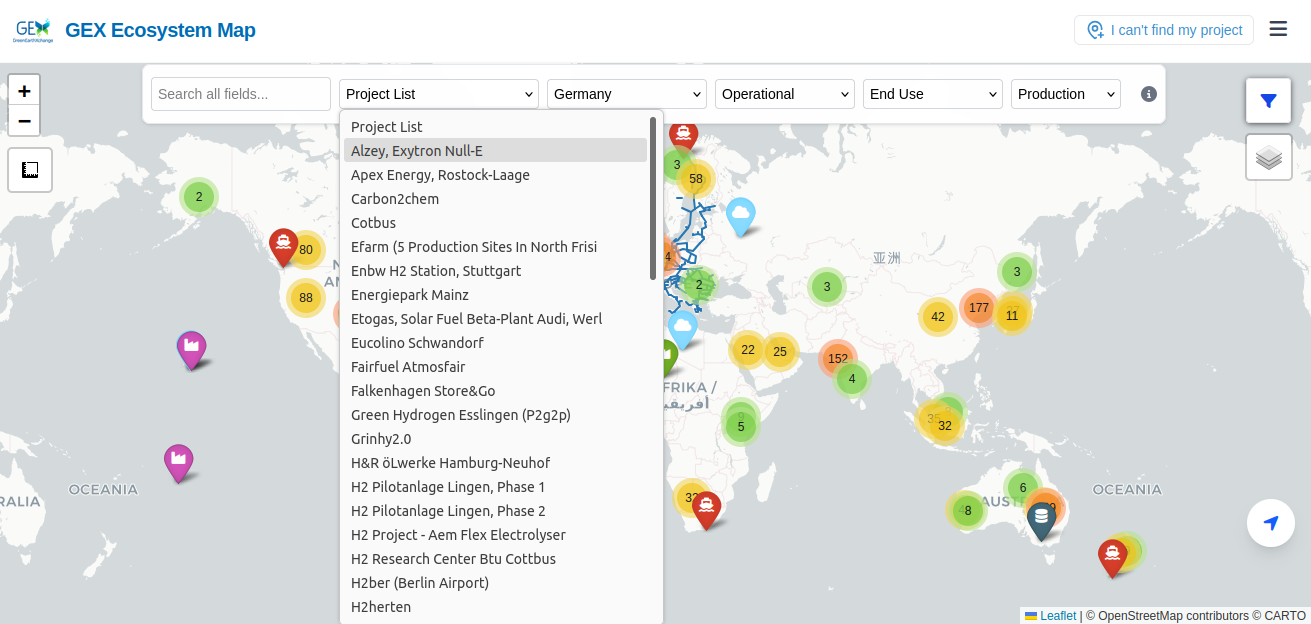Open the End Use dropdown

(x=932, y=94)
